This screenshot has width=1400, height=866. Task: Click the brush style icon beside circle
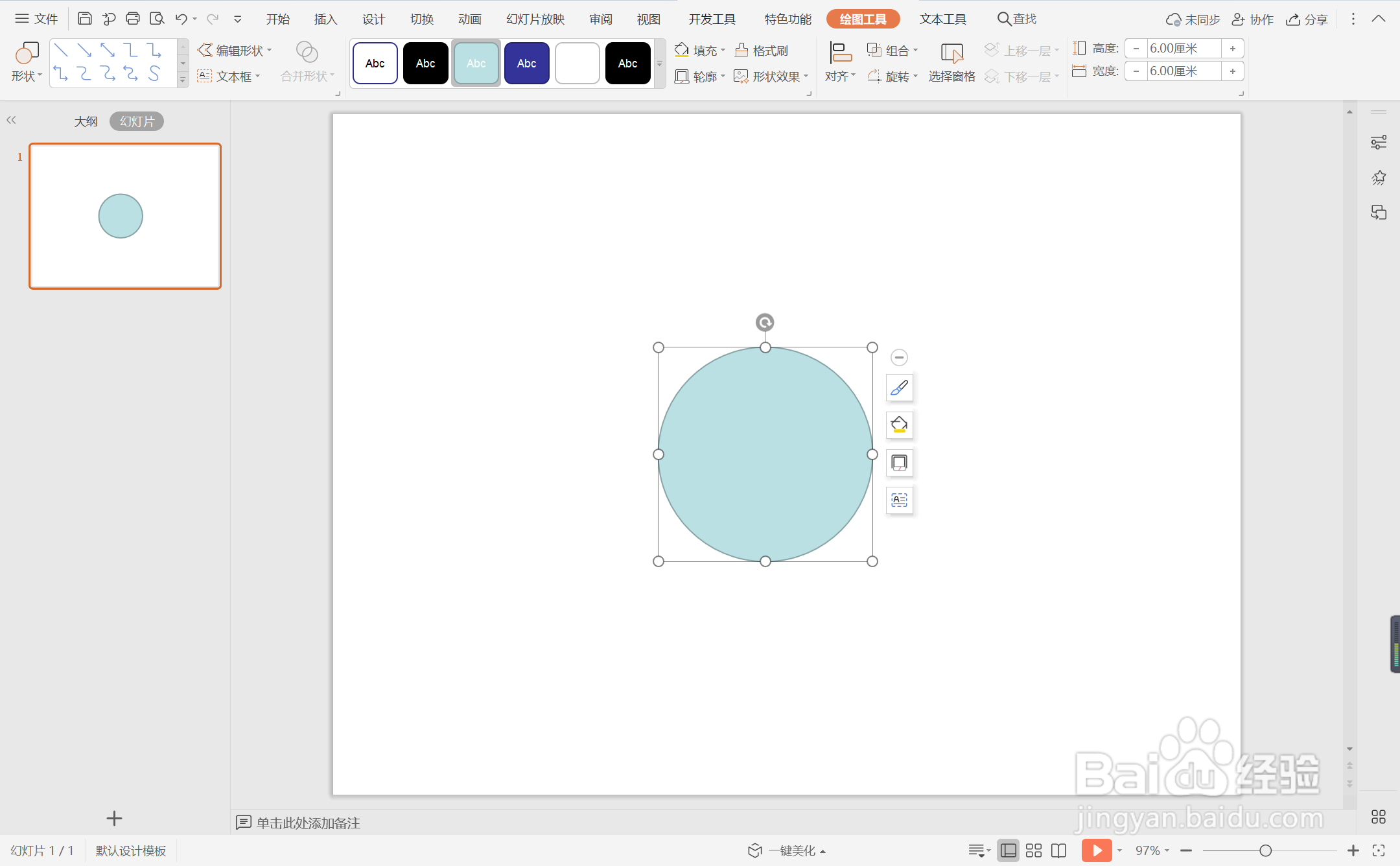(899, 388)
